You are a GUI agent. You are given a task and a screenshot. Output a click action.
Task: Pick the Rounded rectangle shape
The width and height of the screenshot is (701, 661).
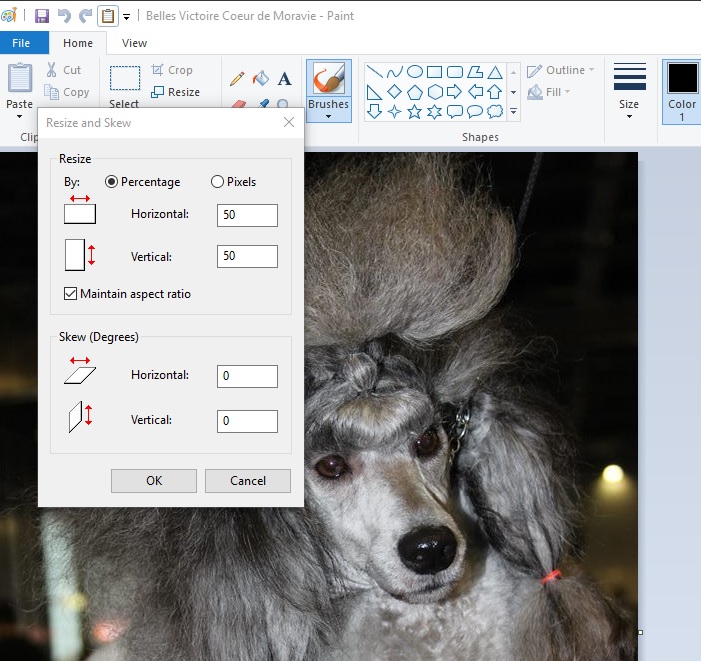(x=455, y=72)
